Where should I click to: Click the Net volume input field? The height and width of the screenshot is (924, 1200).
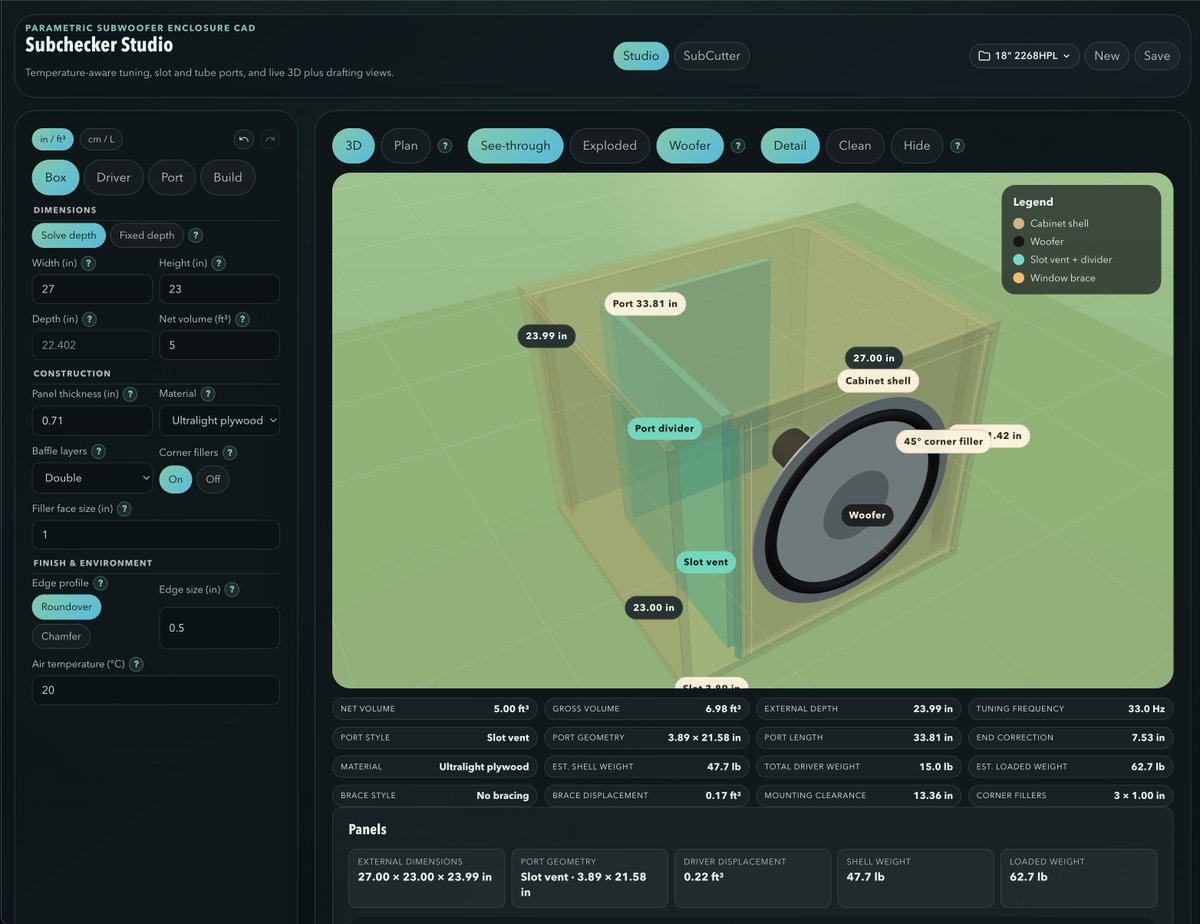tap(219, 346)
